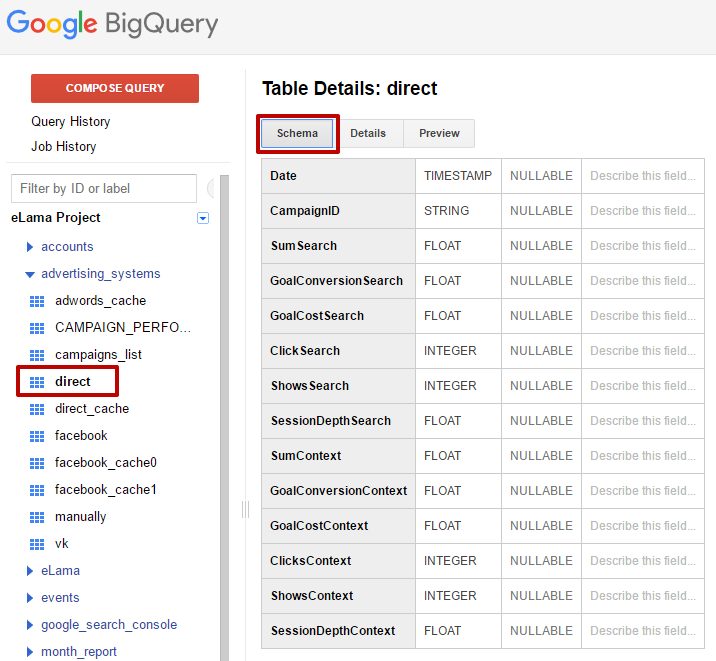Collapse the advertising_systems dataset
This screenshot has width=716, height=661.
click(x=30, y=274)
